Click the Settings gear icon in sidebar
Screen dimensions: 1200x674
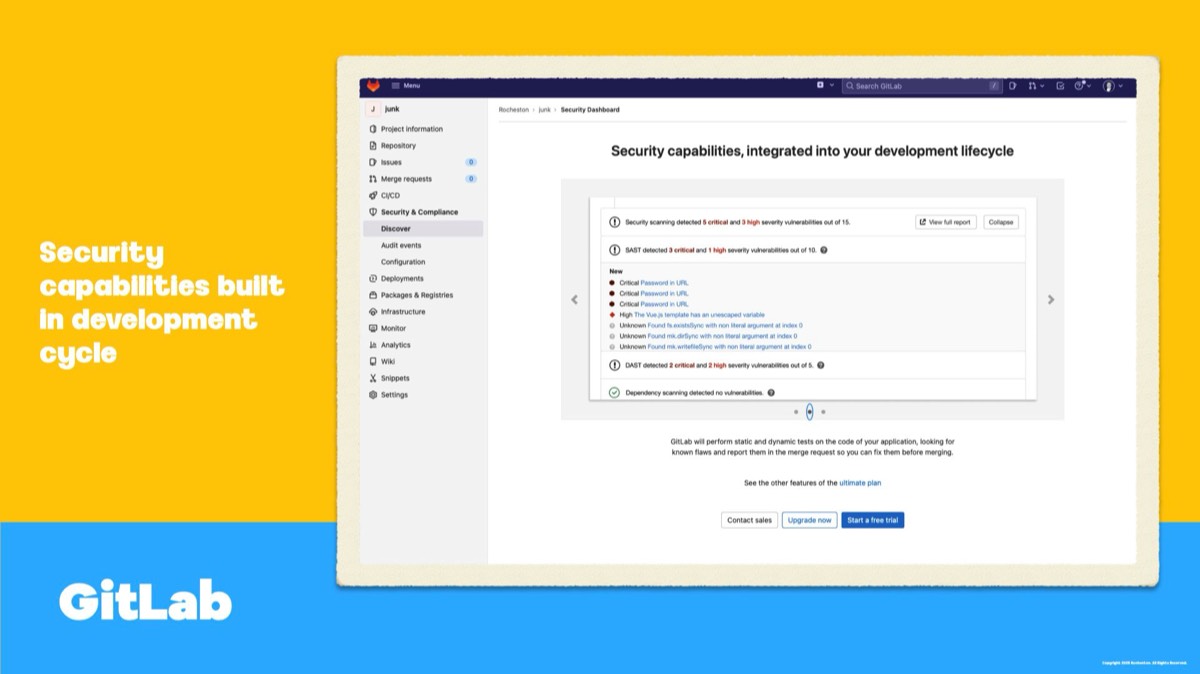pyautogui.click(x=373, y=395)
